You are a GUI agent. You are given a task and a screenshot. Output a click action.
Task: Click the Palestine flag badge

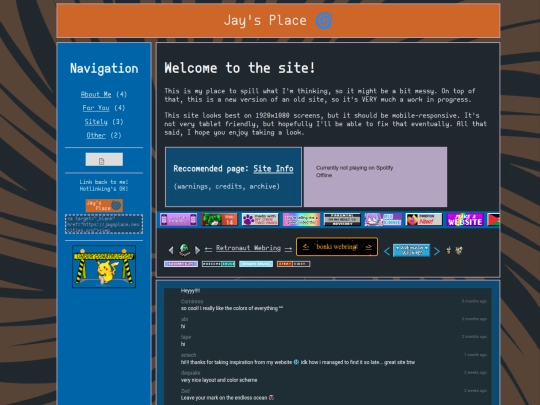[x=494, y=219]
